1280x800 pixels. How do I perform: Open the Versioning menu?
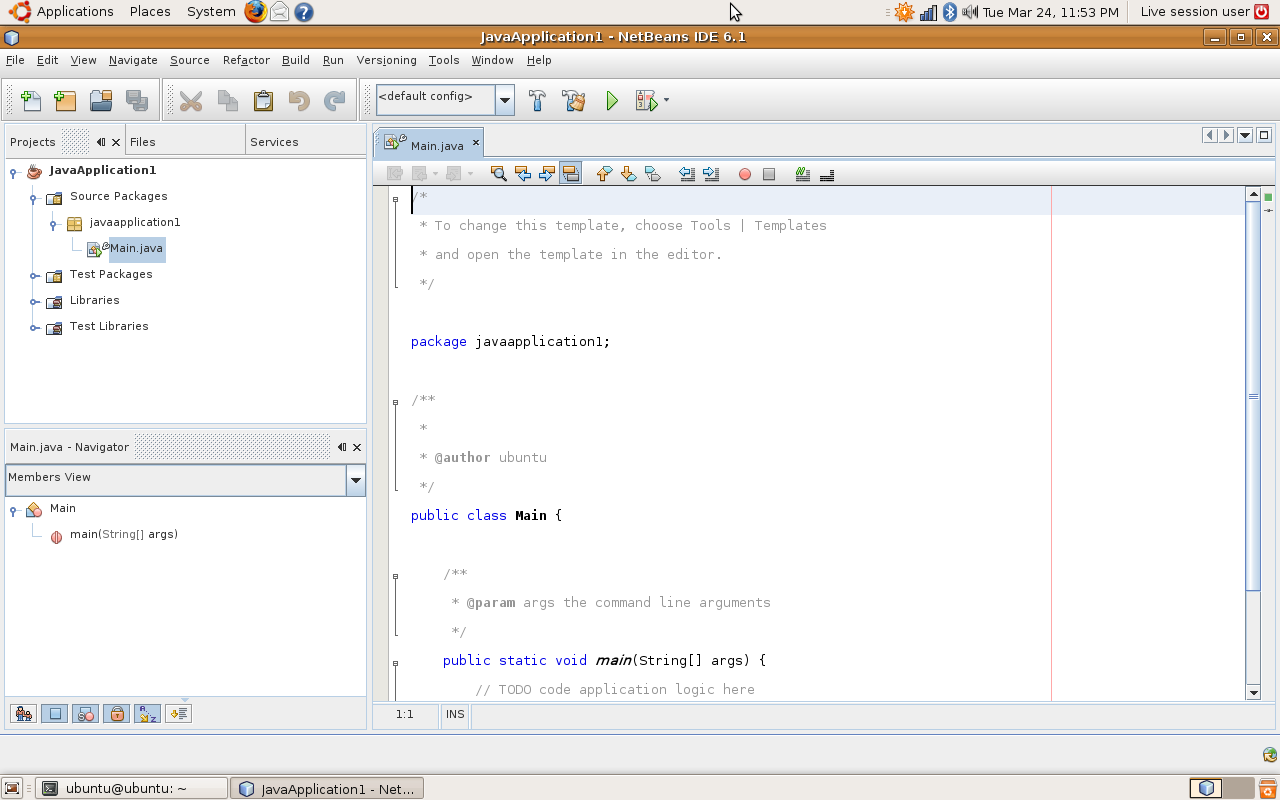(386, 60)
